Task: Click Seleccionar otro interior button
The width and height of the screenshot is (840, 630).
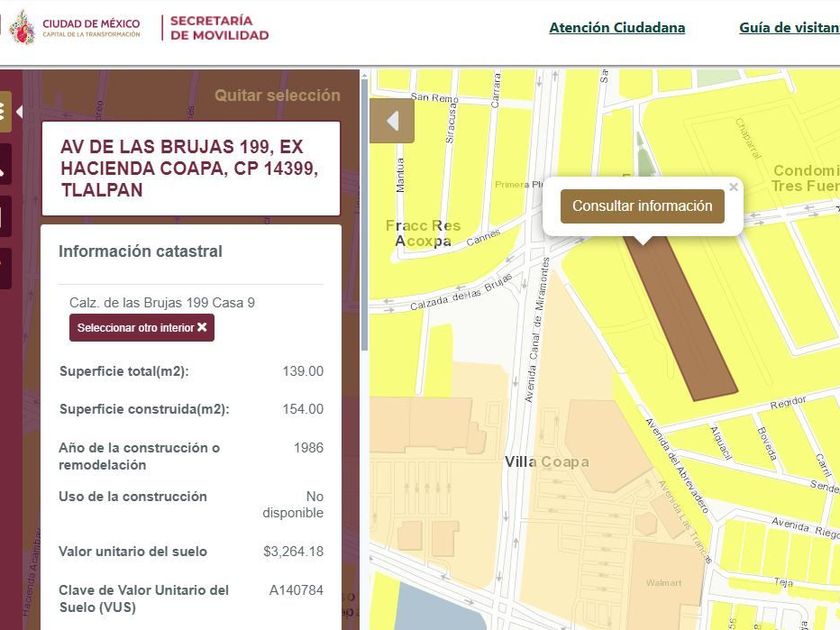Action: pyautogui.click(x=141, y=327)
